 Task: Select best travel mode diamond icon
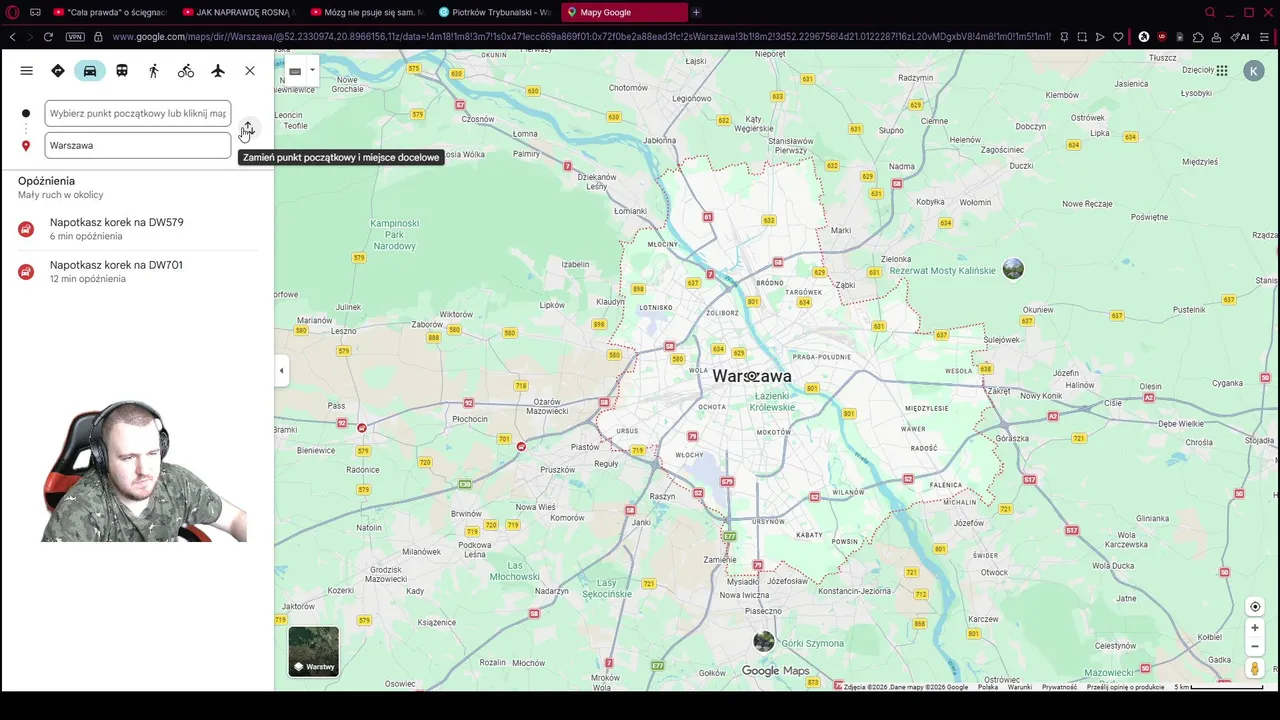click(58, 71)
